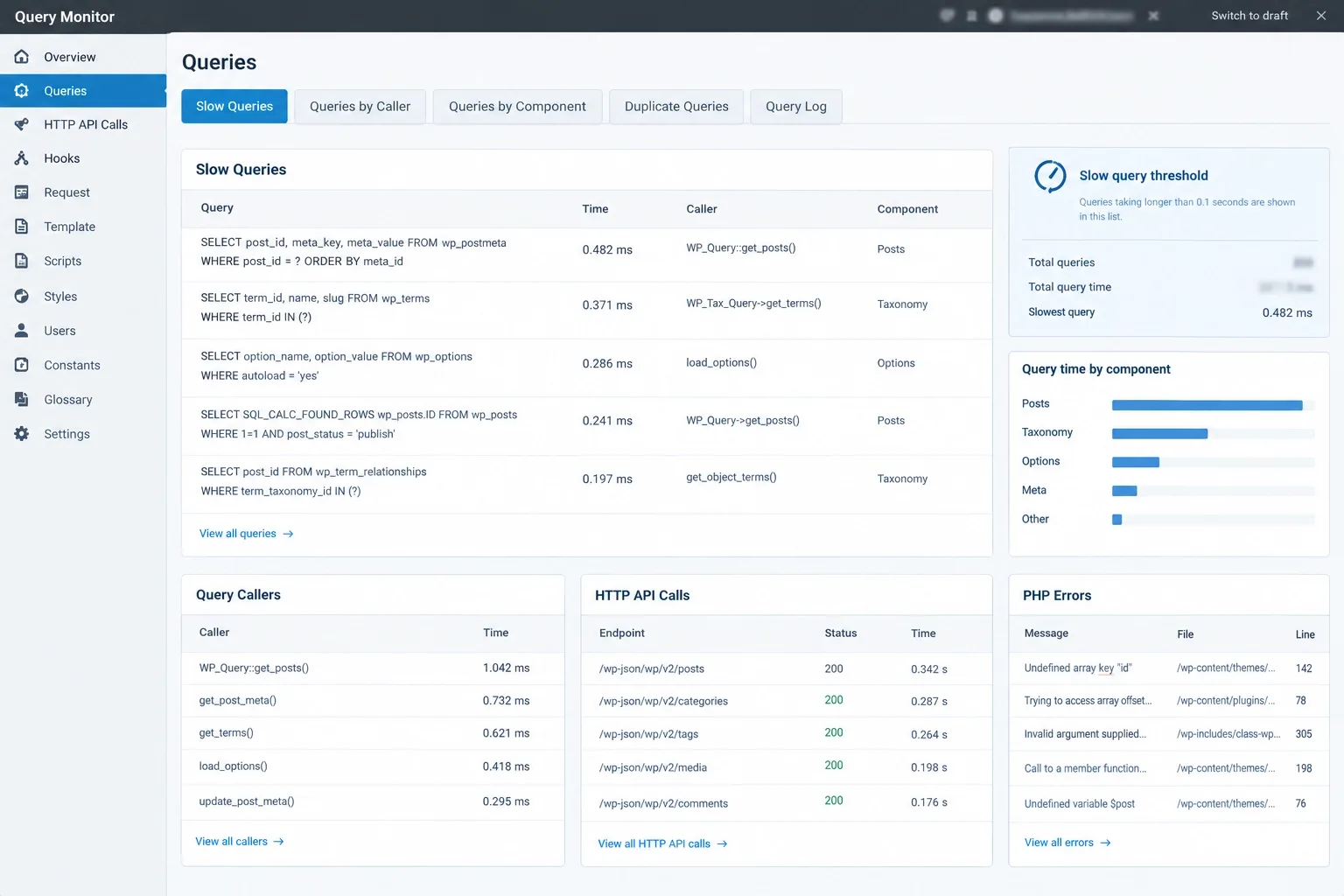Screen dimensions: 1344x896
Task: Open the Users person icon
Action: (22, 331)
